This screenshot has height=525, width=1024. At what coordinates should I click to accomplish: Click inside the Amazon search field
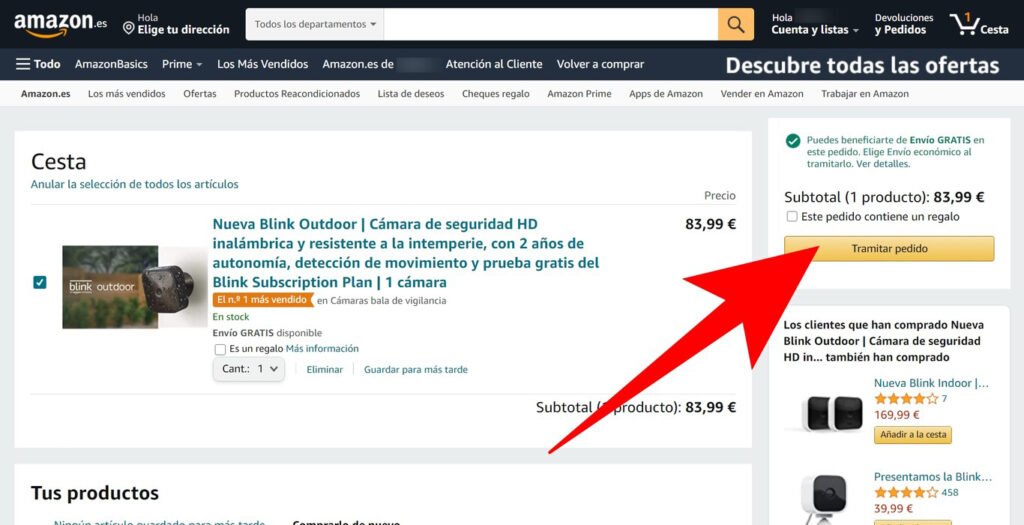[551, 24]
